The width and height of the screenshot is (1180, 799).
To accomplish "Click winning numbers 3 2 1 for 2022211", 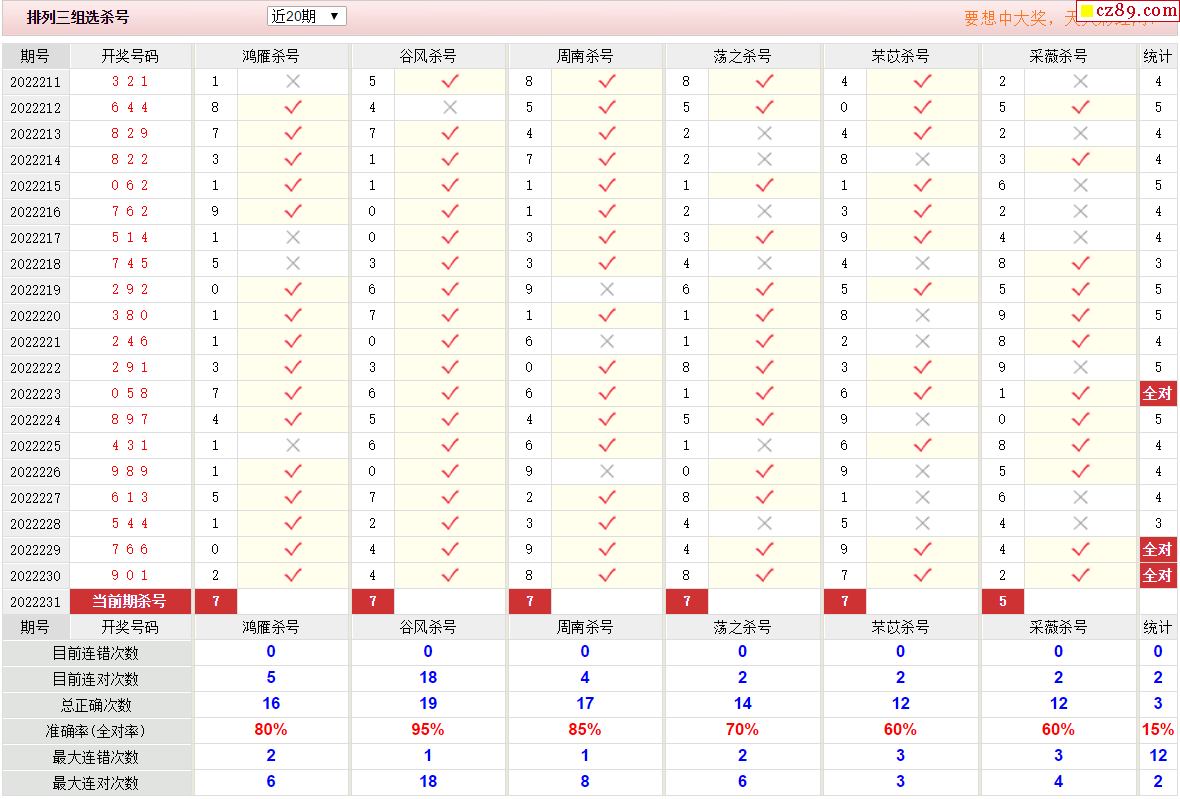I will 129,81.
